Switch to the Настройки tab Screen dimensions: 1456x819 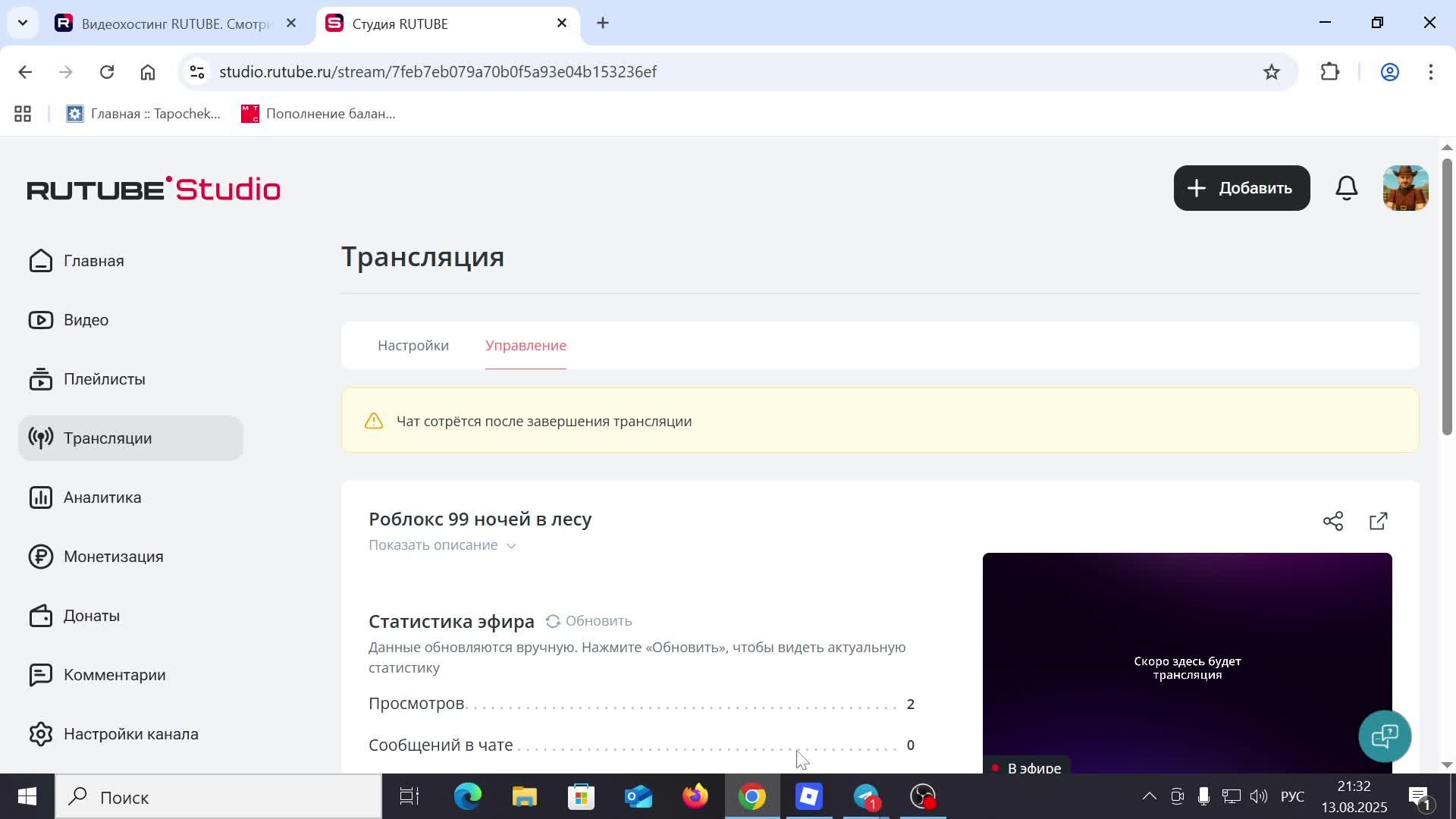coord(412,345)
